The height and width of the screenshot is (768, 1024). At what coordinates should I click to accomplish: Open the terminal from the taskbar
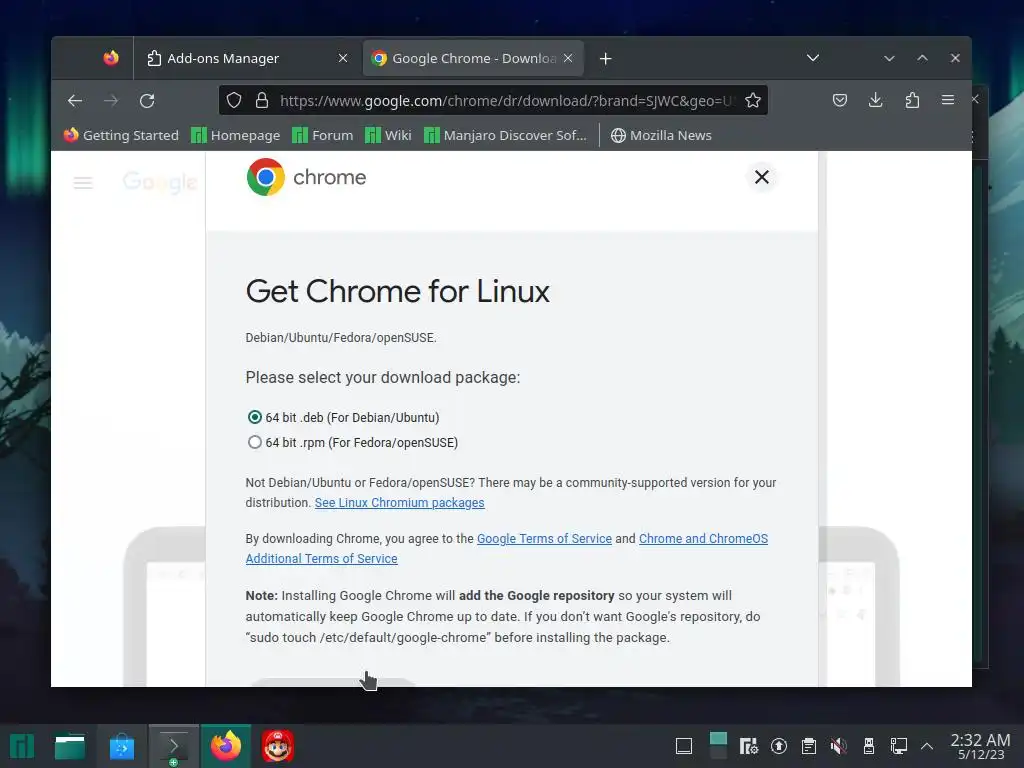pos(174,746)
